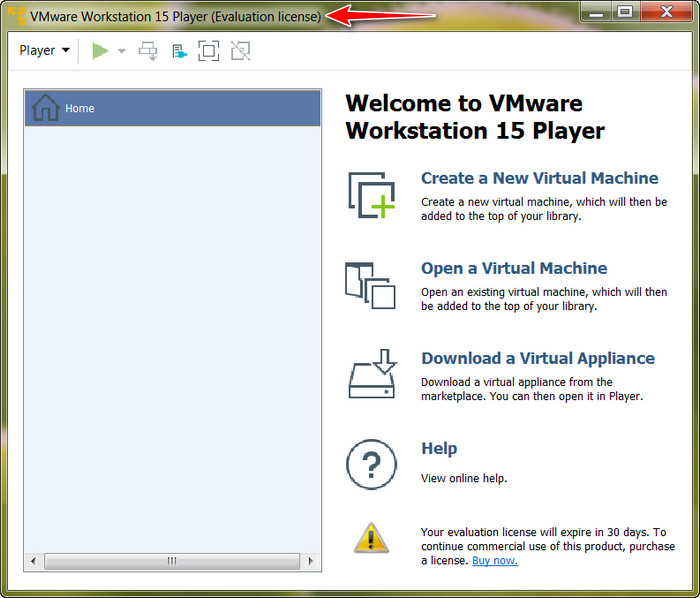The image size is (700, 598).
Task: Click the library scrollbar right arrow
Action: (311, 561)
